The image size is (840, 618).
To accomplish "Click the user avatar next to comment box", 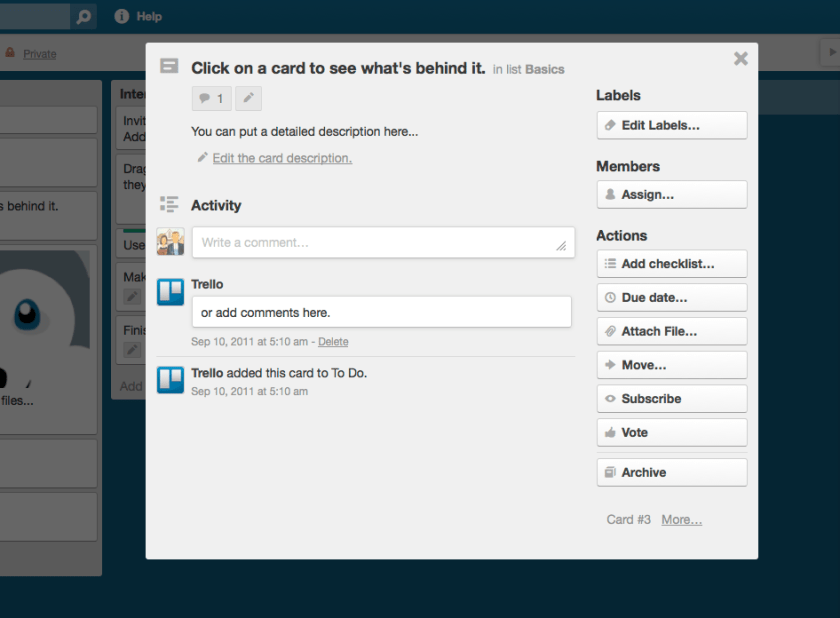I will pyautogui.click(x=170, y=242).
